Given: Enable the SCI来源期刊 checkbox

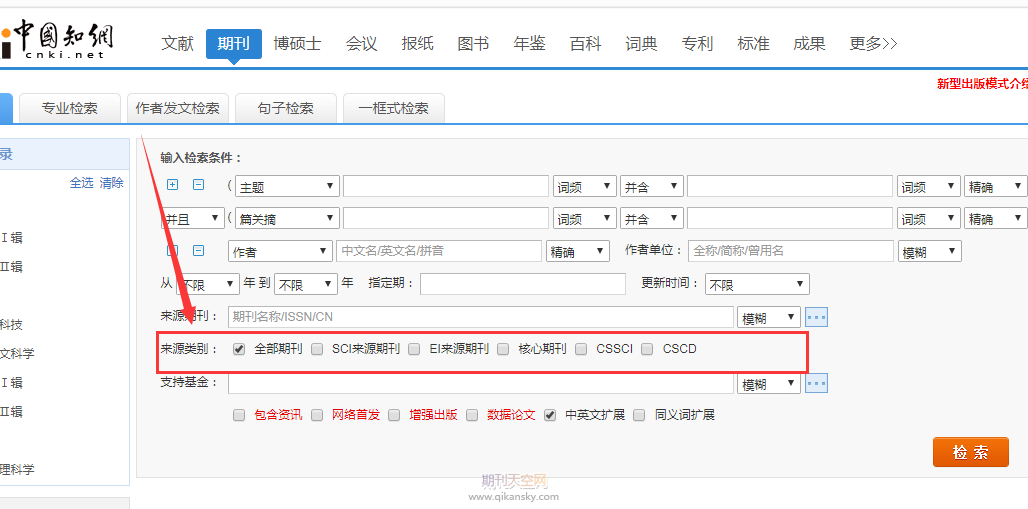Looking at the screenshot, I should [x=317, y=349].
